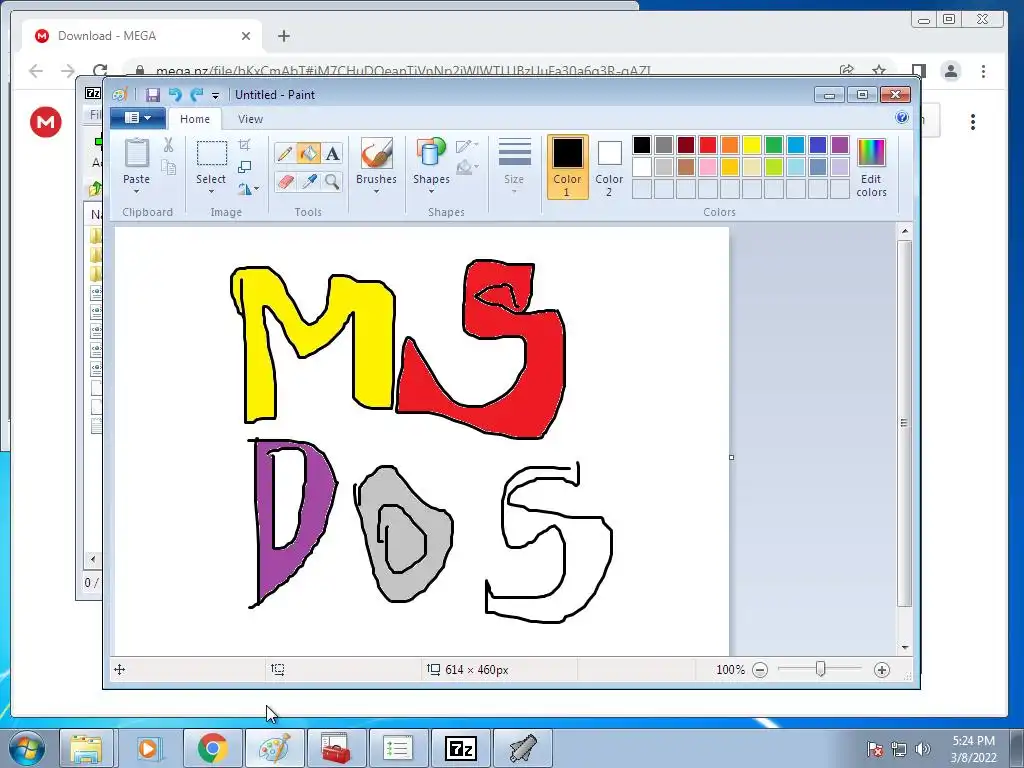Select the Pencil tool in Paint
Viewport: 1024px width, 768px height.
coord(285,153)
